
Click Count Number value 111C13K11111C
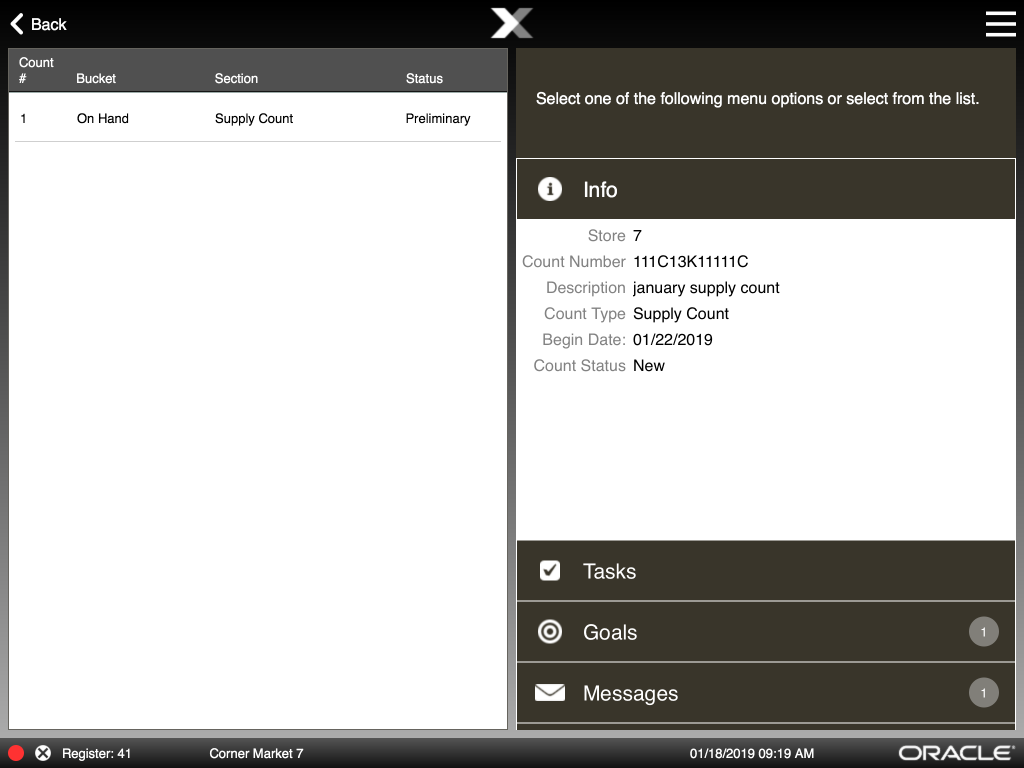tap(690, 262)
